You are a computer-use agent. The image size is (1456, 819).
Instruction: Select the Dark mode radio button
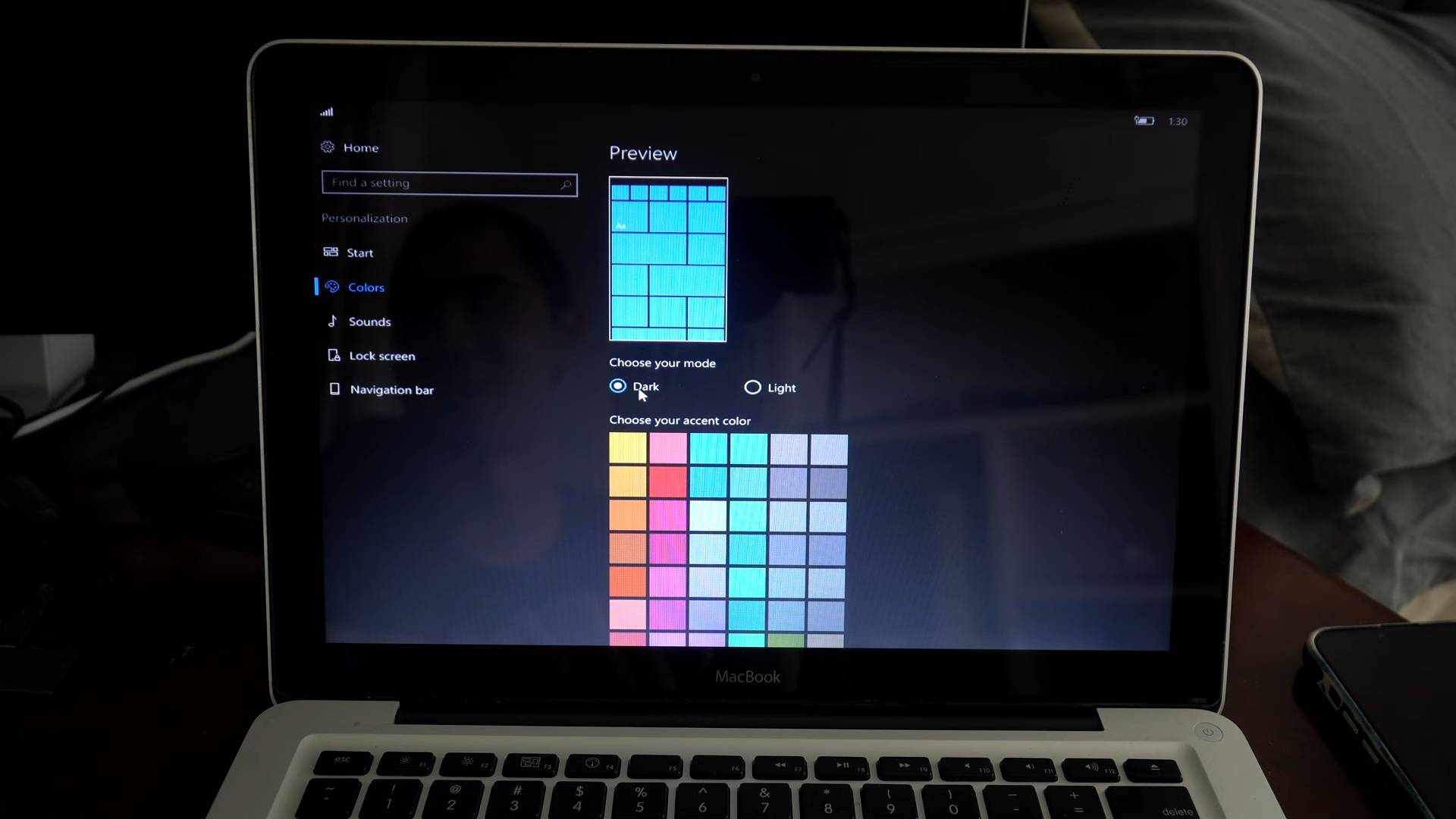618,387
